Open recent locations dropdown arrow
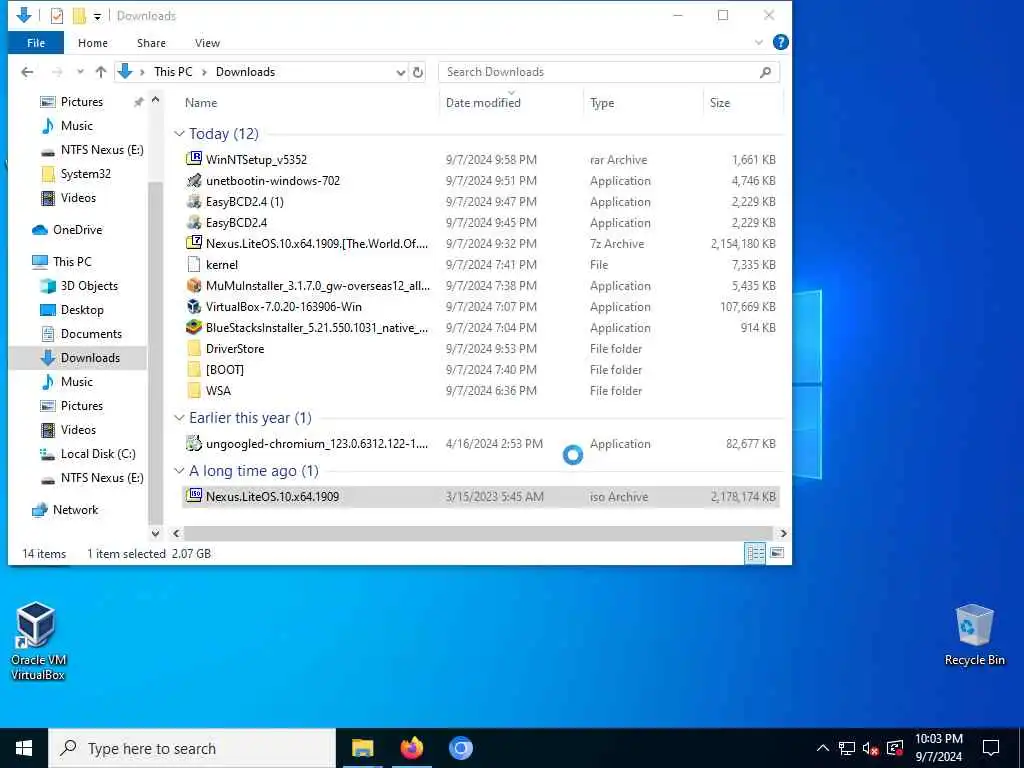The height and width of the screenshot is (768, 1024). 80,72
